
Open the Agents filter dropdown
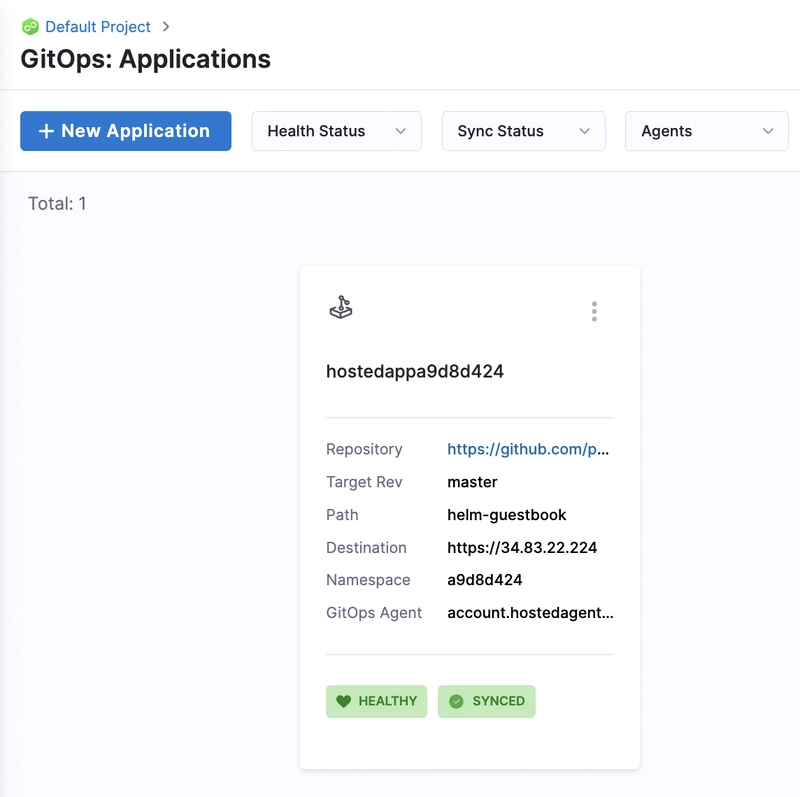coord(707,131)
